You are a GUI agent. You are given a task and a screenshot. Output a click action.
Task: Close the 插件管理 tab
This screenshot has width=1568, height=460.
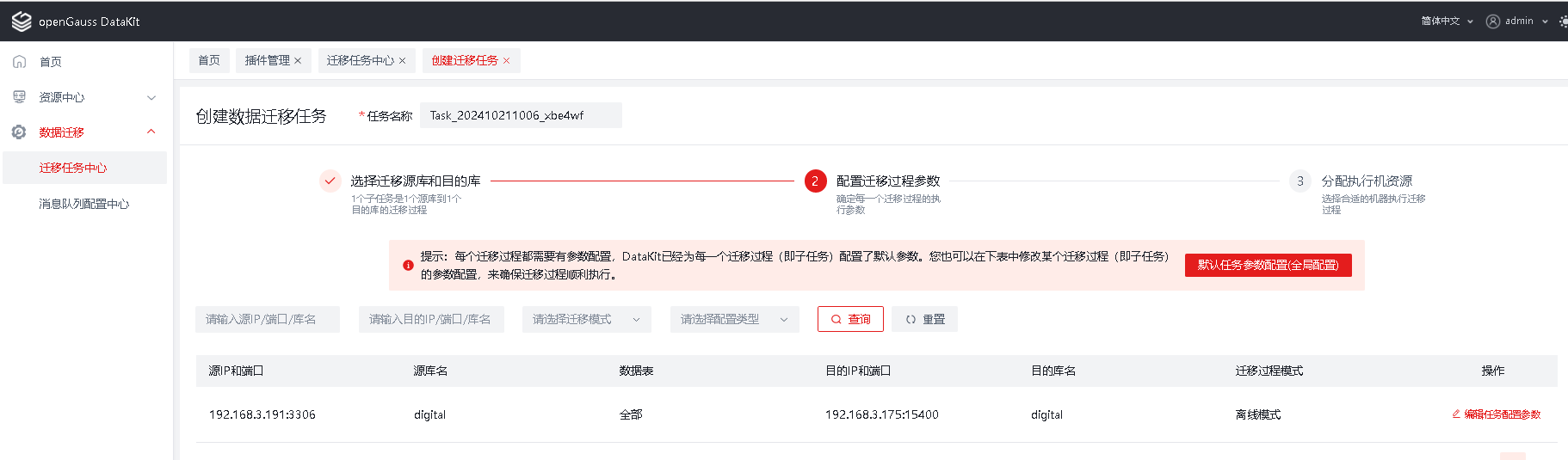(x=298, y=61)
